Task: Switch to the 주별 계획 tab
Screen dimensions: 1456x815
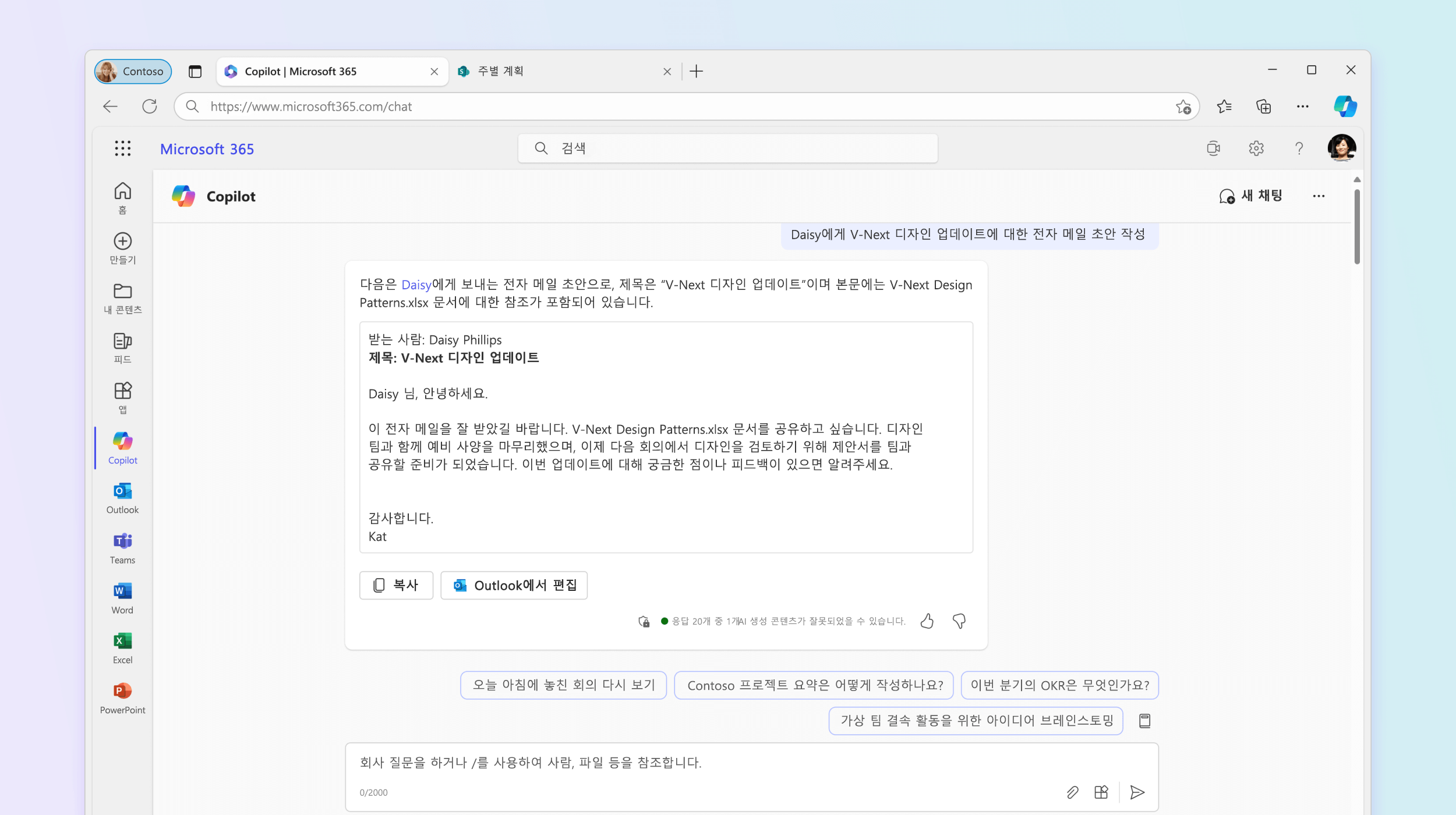Action: [565, 71]
